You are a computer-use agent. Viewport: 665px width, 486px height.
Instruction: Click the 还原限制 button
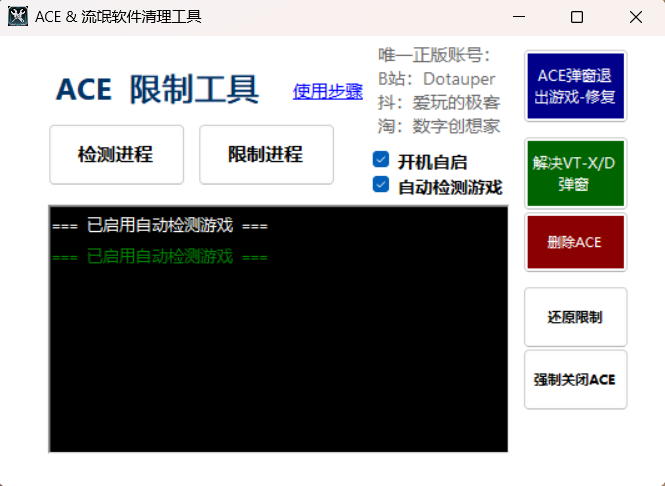point(576,317)
